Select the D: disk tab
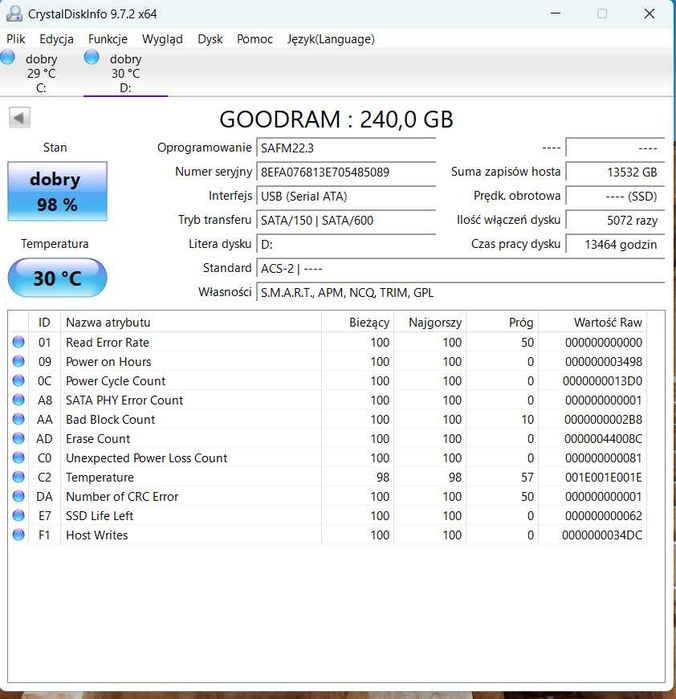Image resolution: width=676 pixels, height=699 pixels. [x=125, y=73]
